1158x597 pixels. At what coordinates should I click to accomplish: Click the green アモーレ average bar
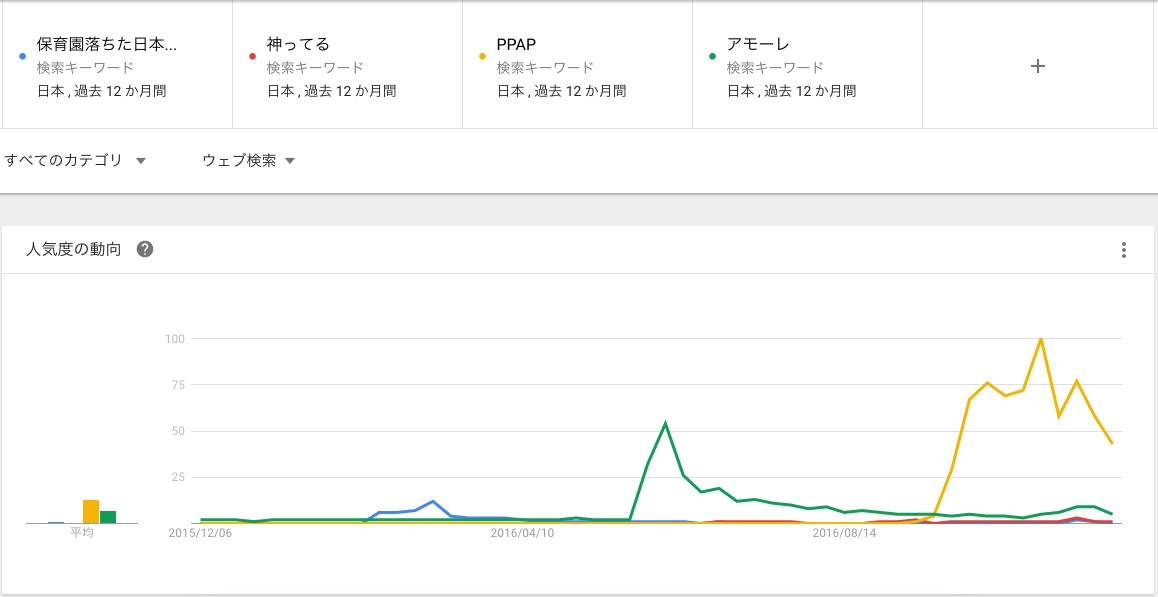click(x=108, y=517)
